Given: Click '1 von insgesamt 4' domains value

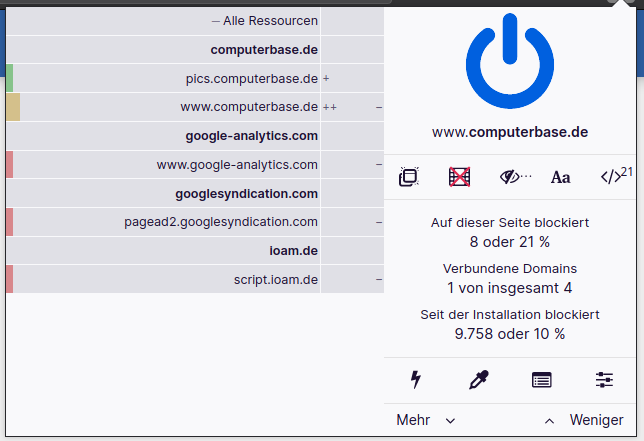Looking at the screenshot, I should (510, 288).
